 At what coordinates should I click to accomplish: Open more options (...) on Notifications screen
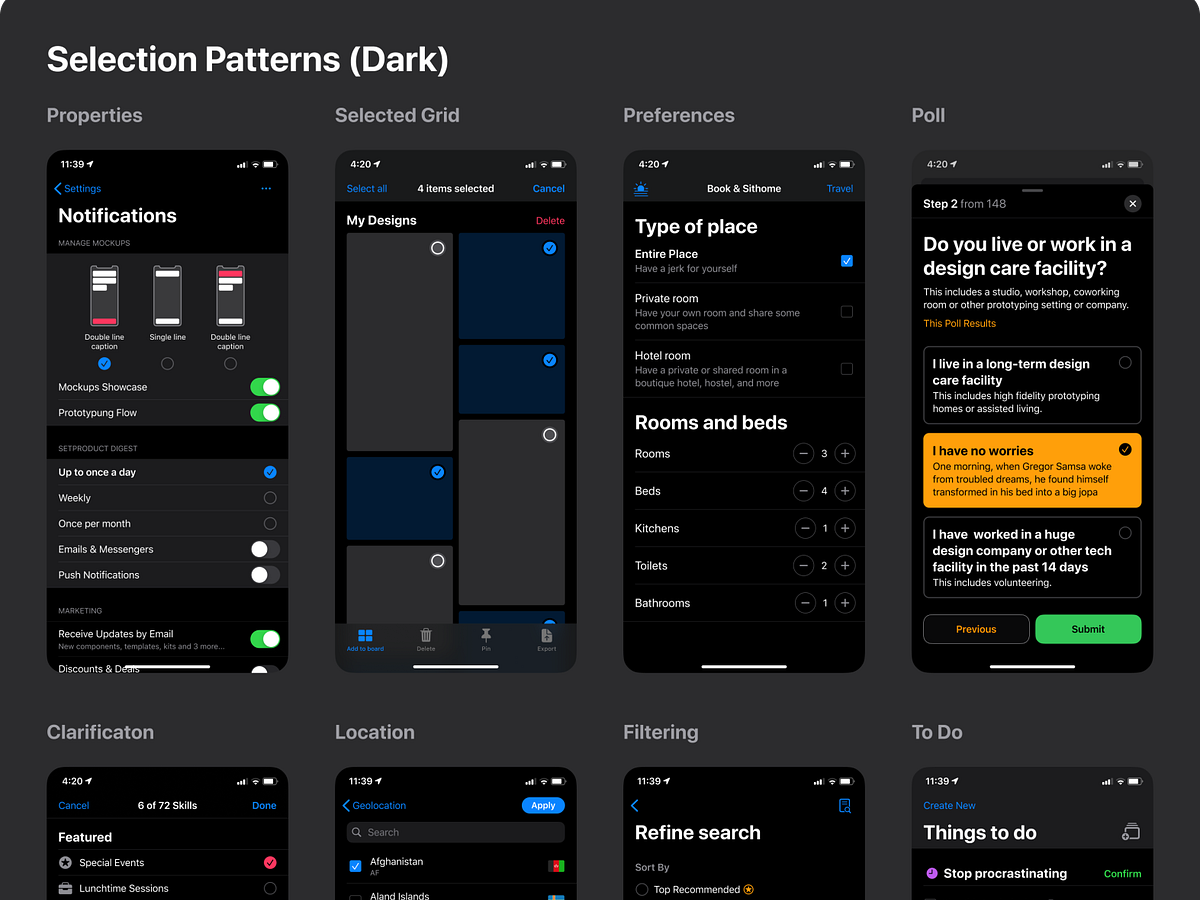point(266,188)
